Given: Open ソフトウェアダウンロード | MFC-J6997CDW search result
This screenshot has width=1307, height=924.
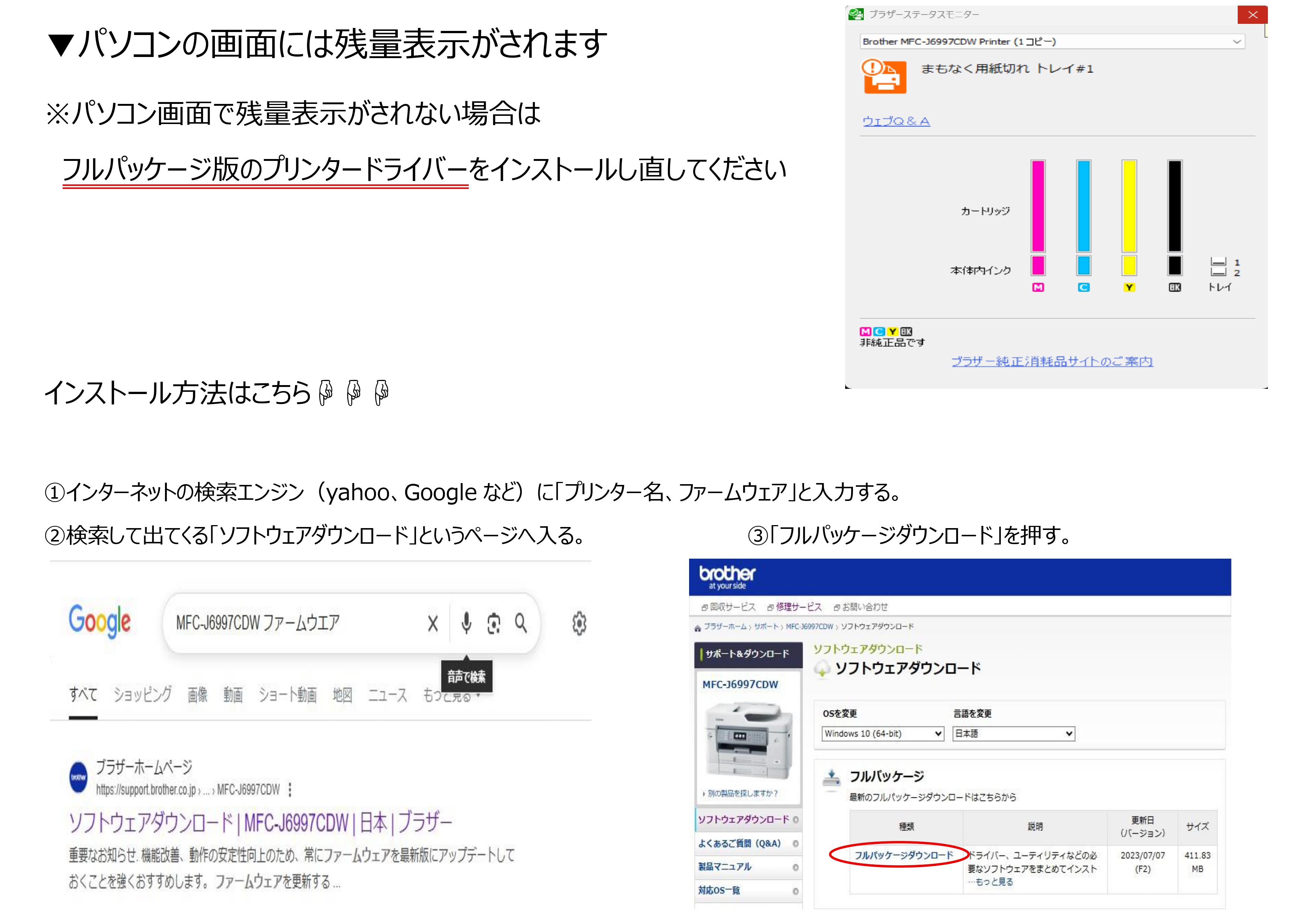Looking at the screenshot, I should 260,823.
